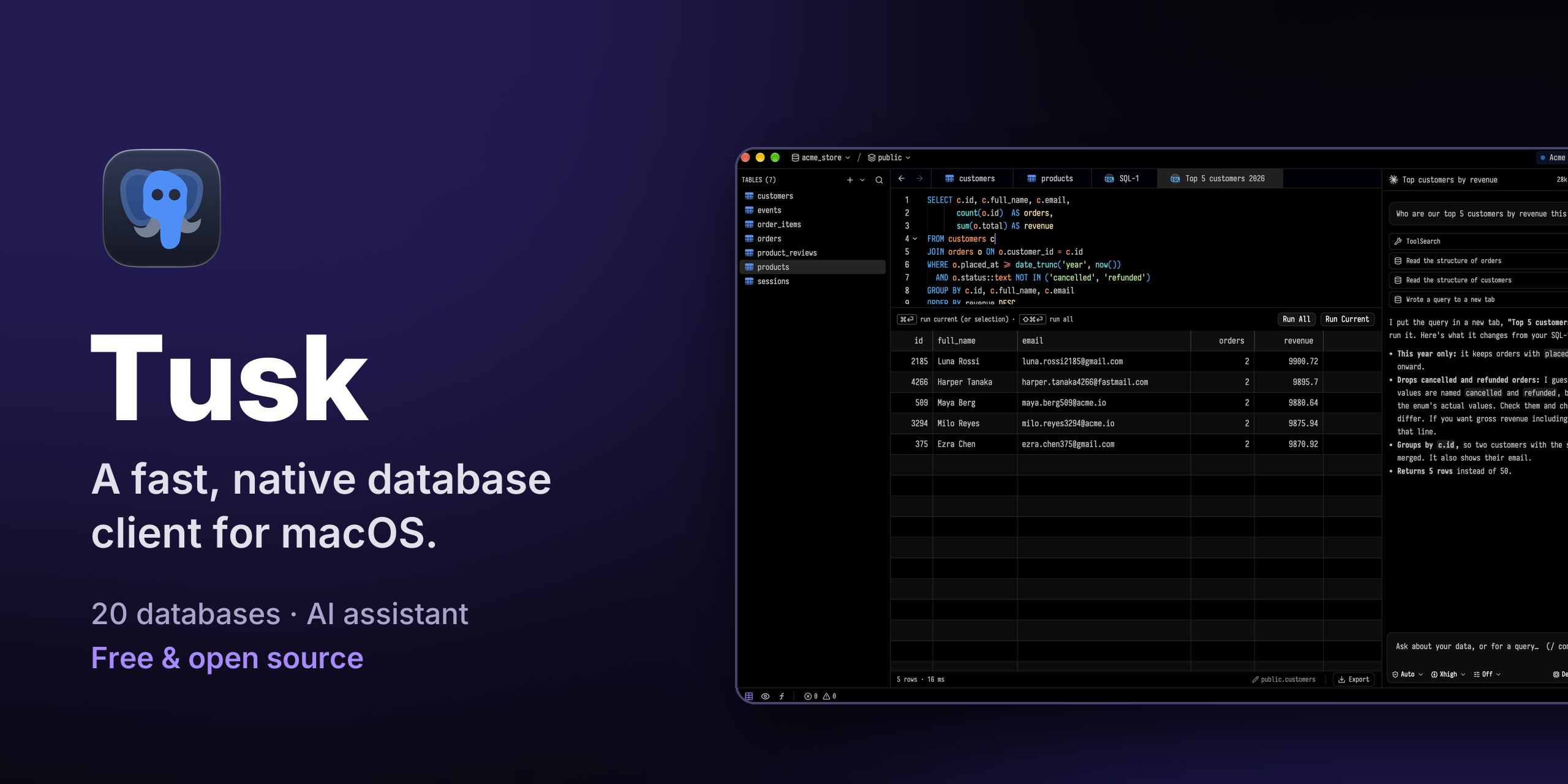The height and width of the screenshot is (784, 1568).
Task: Click the Acme connection badge
Action: [x=1553, y=157]
